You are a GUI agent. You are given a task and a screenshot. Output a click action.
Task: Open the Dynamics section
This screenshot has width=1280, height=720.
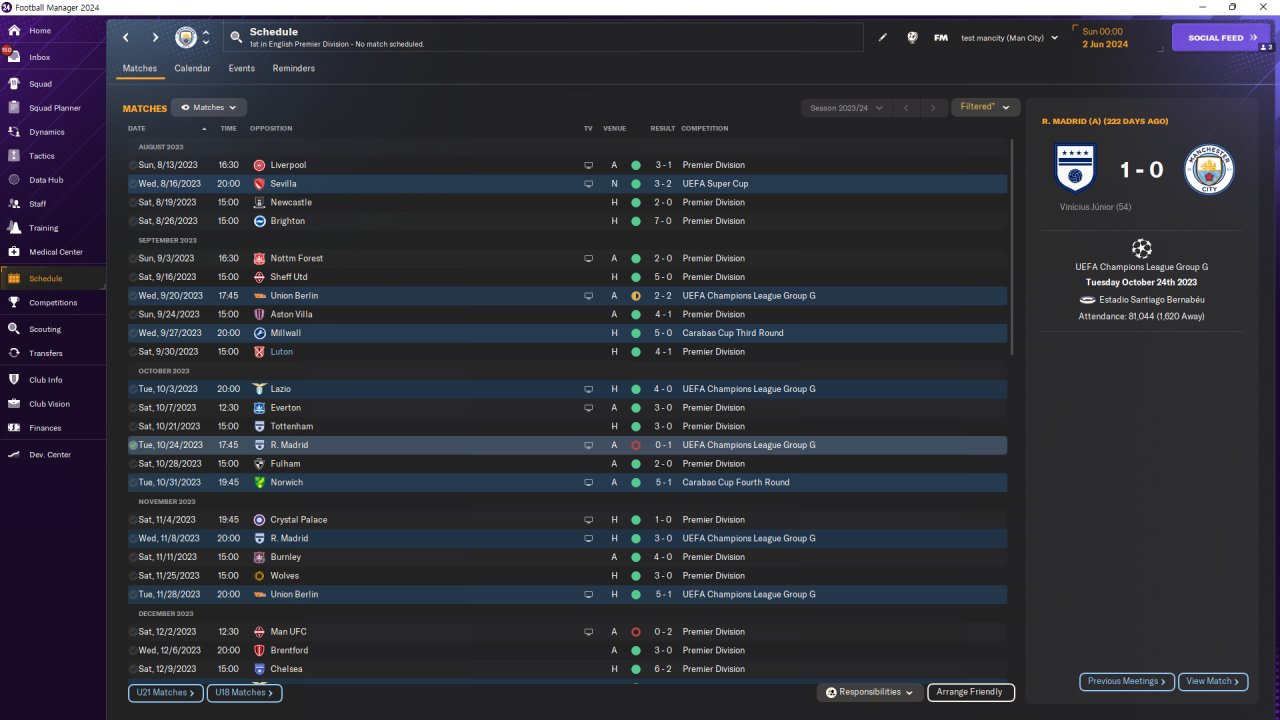[x=46, y=132]
